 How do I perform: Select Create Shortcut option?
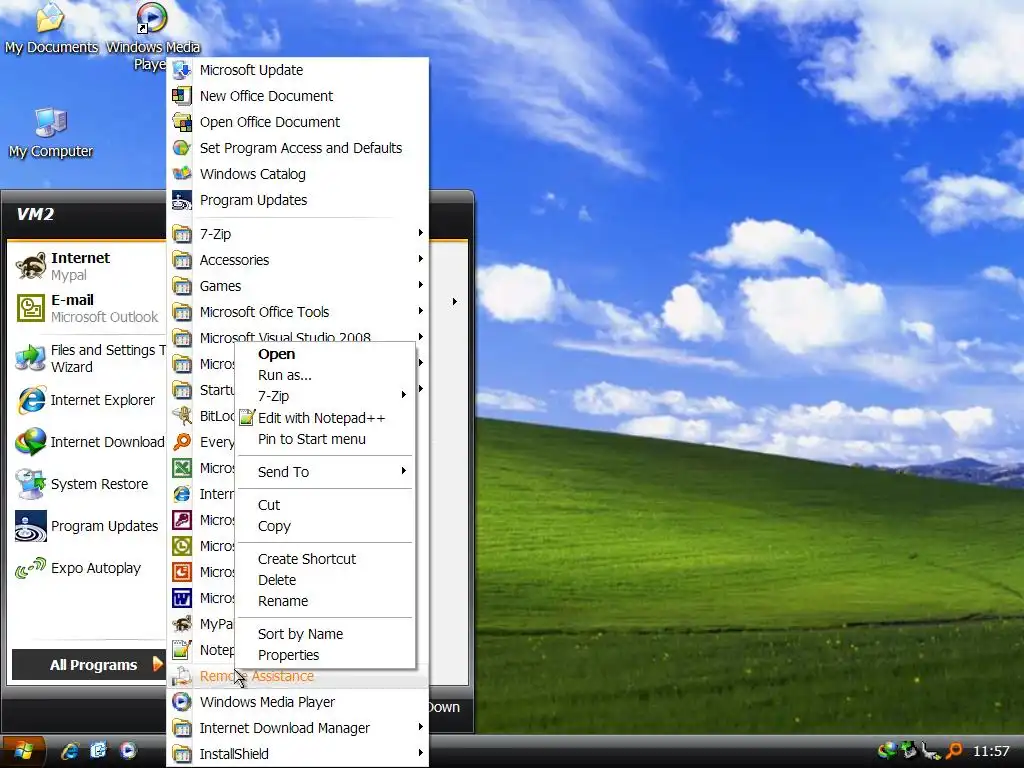pyautogui.click(x=325, y=560)
